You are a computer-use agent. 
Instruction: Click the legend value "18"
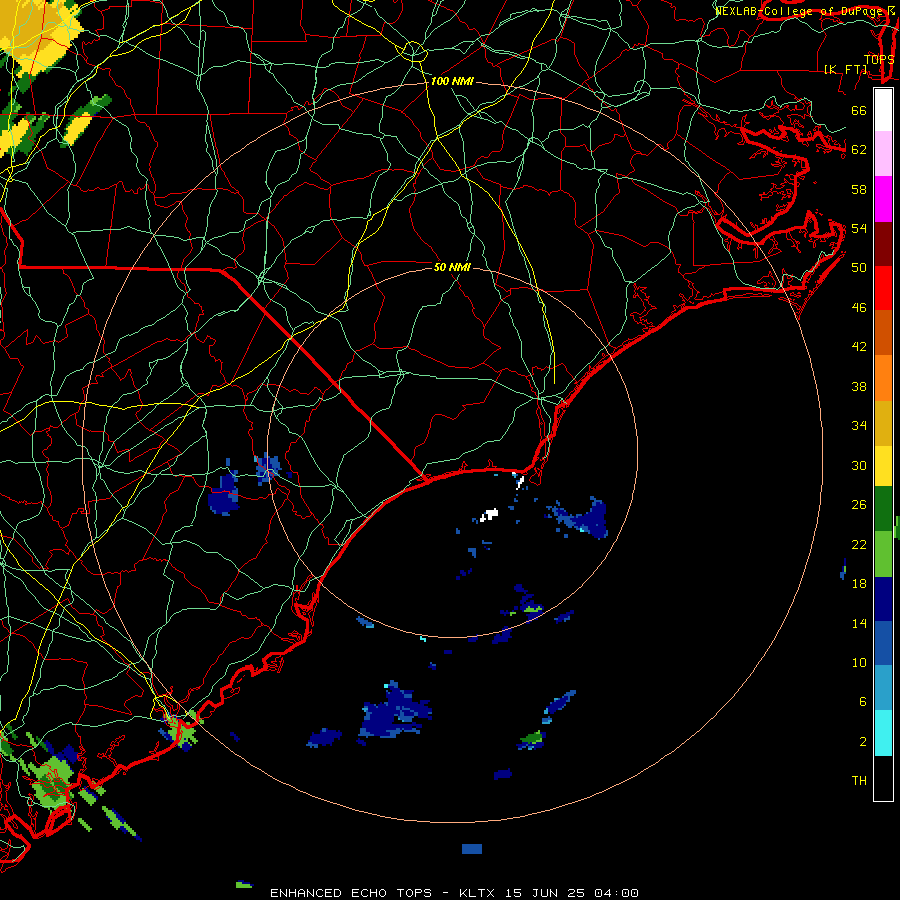pos(859,584)
